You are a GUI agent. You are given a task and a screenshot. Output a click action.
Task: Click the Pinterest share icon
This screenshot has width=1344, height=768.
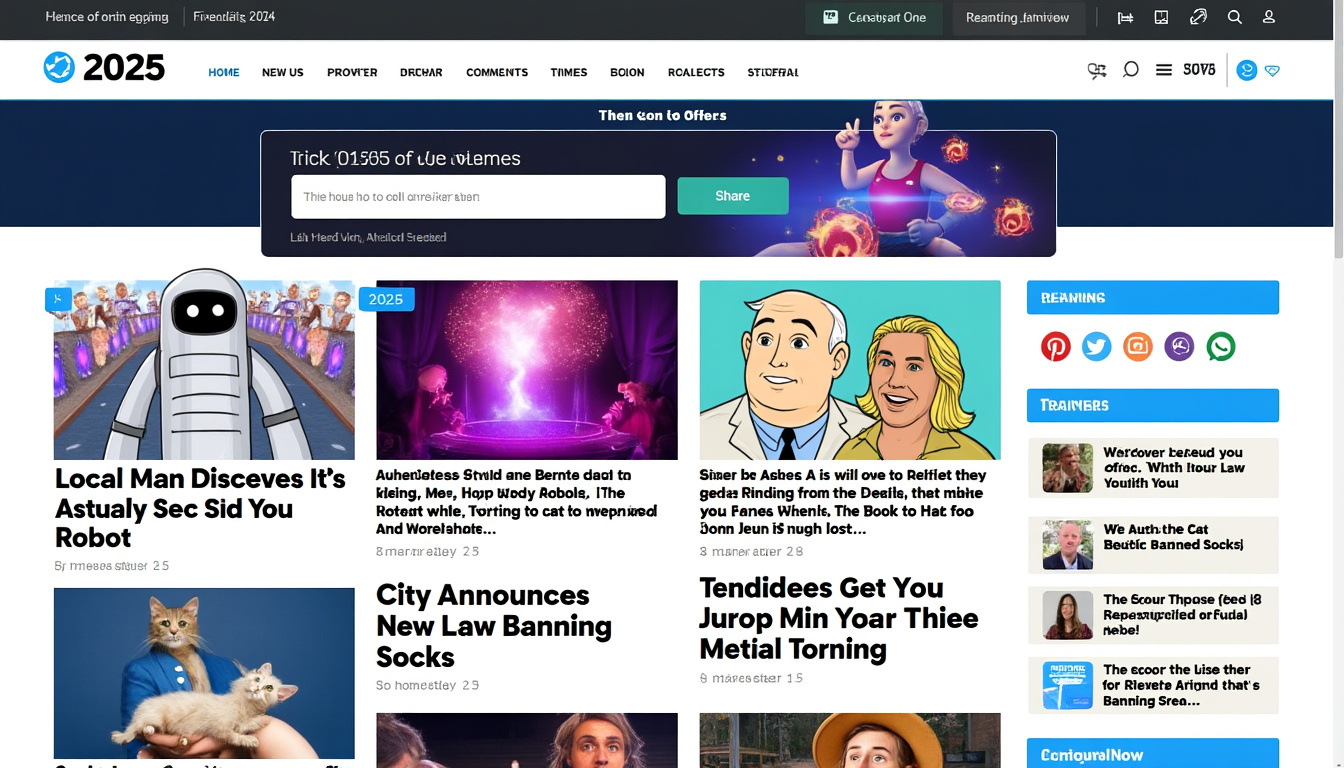pos(1055,347)
